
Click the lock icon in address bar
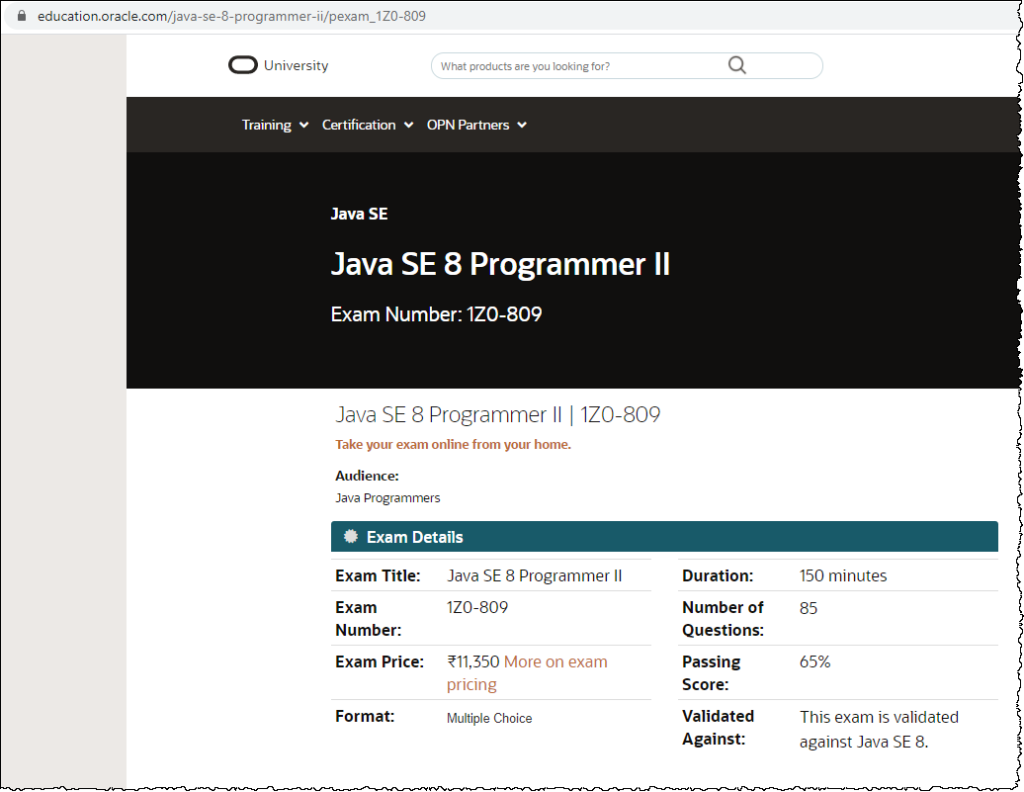[x=22, y=16]
